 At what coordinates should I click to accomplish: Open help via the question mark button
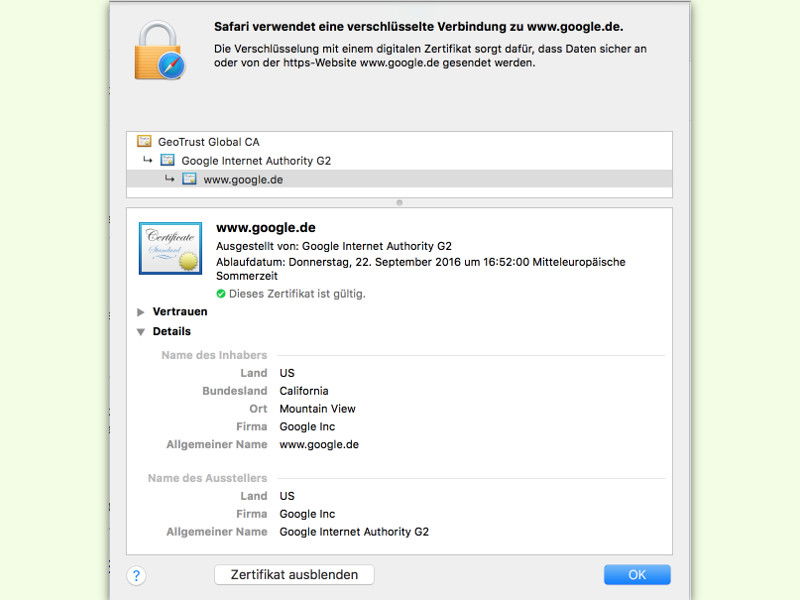click(136, 576)
